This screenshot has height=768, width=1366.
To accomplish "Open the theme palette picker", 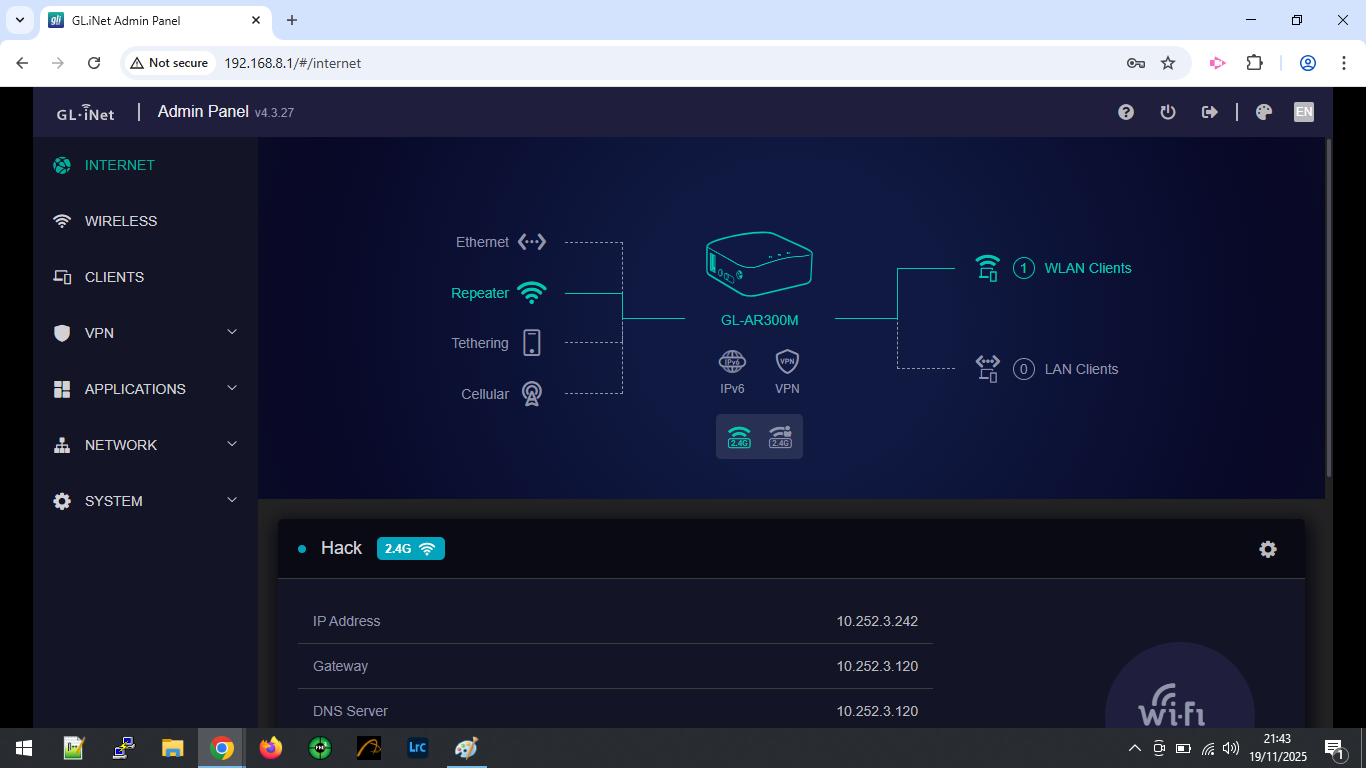I will (1263, 112).
